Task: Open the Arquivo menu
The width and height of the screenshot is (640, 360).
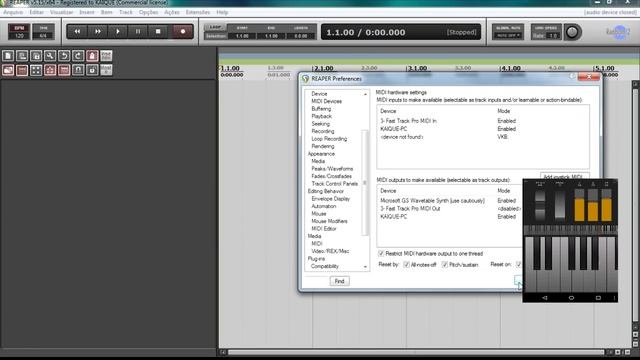Action: point(13,12)
